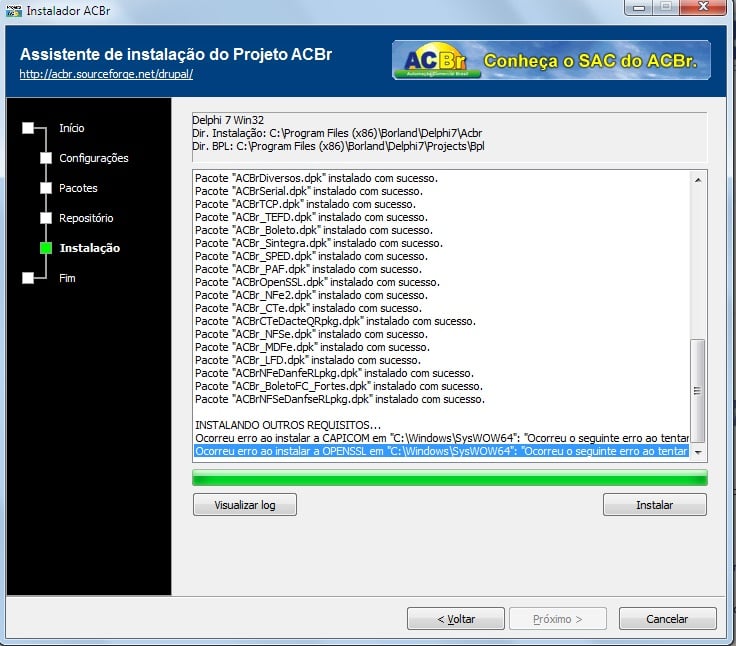Click the "Dir. Instalação" path text
Viewport: 736px width, 646px height.
(337, 133)
